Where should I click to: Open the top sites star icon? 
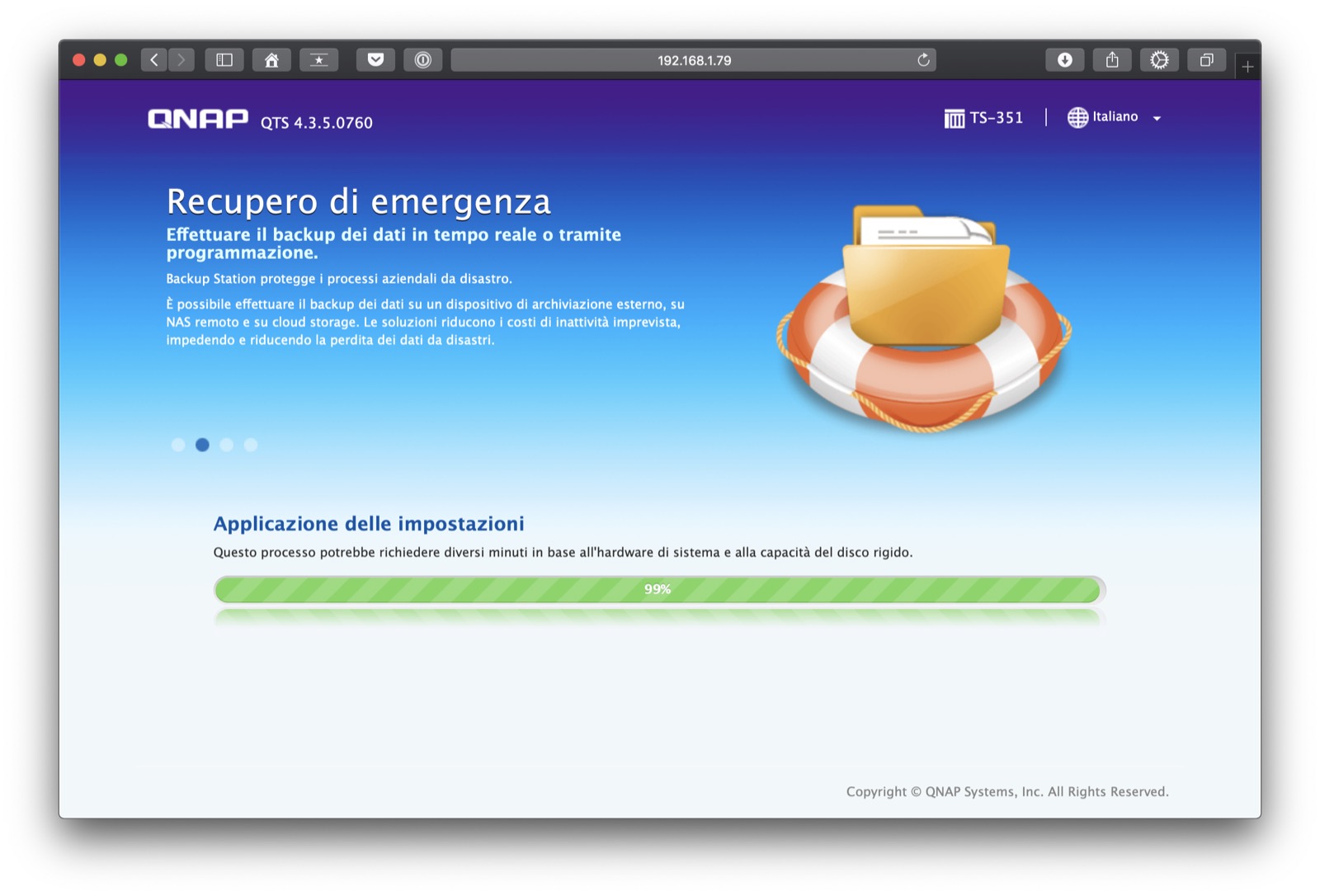[x=318, y=59]
